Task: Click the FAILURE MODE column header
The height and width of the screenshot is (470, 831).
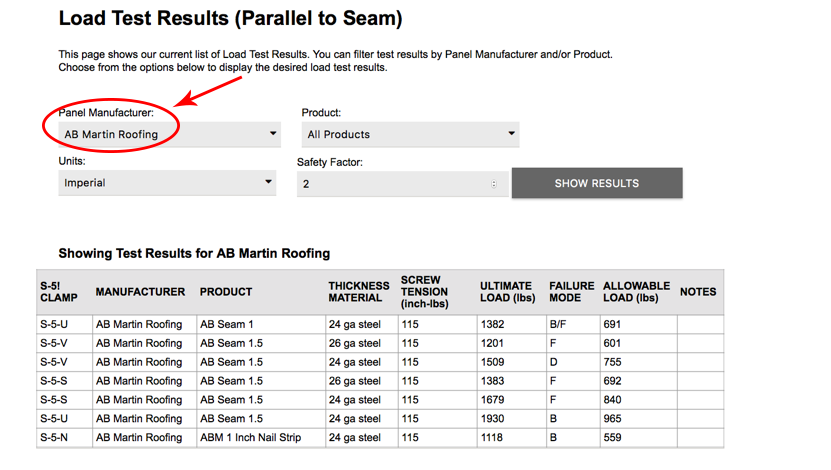Action: pos(571,292)
